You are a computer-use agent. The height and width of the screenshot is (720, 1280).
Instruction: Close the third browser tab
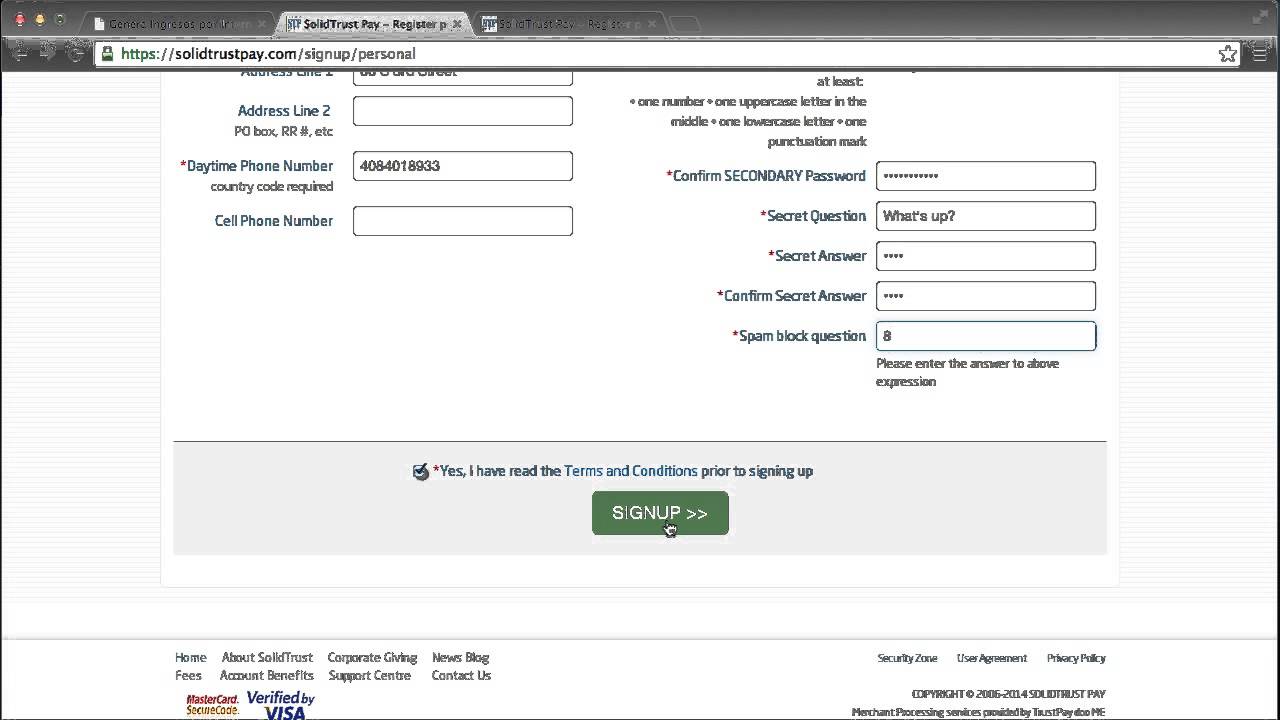(x=653, y=24)
